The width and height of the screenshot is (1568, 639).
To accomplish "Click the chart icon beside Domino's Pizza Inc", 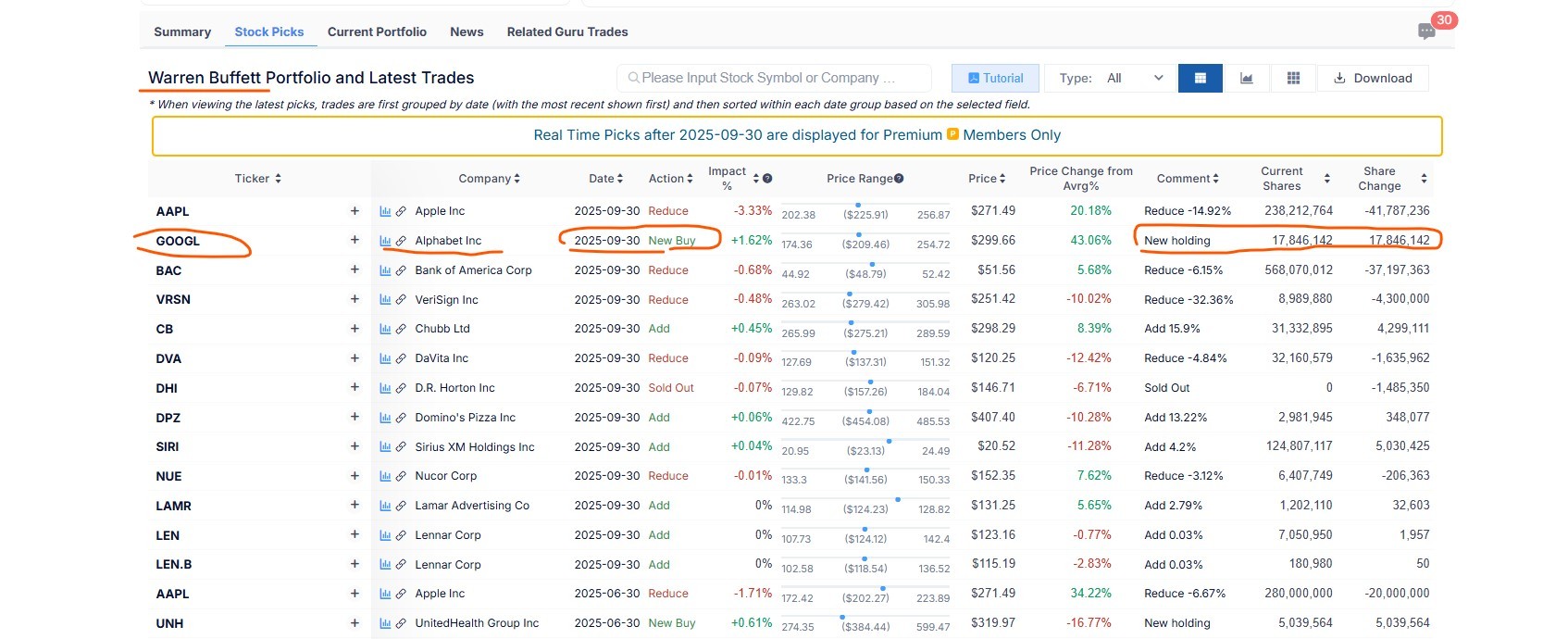I will 385,418.
